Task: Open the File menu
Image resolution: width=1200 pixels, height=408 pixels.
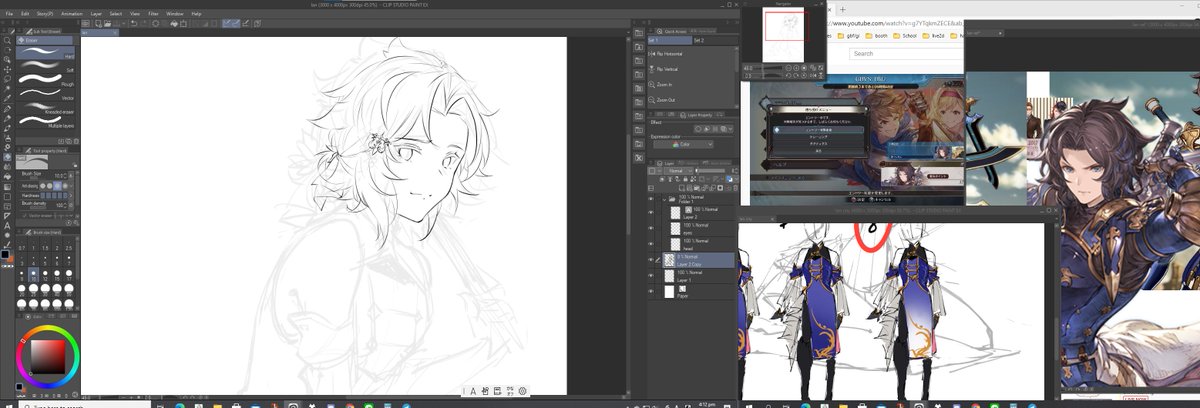Action: (9, 14)
